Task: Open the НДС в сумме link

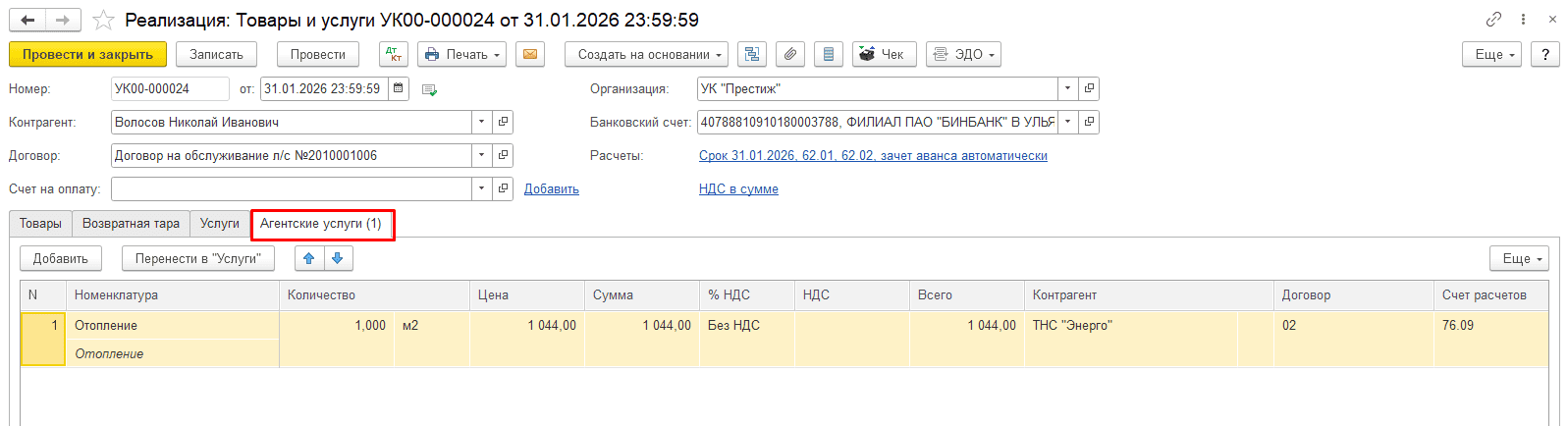Action: pyautogui.click(x=738, y=189)
